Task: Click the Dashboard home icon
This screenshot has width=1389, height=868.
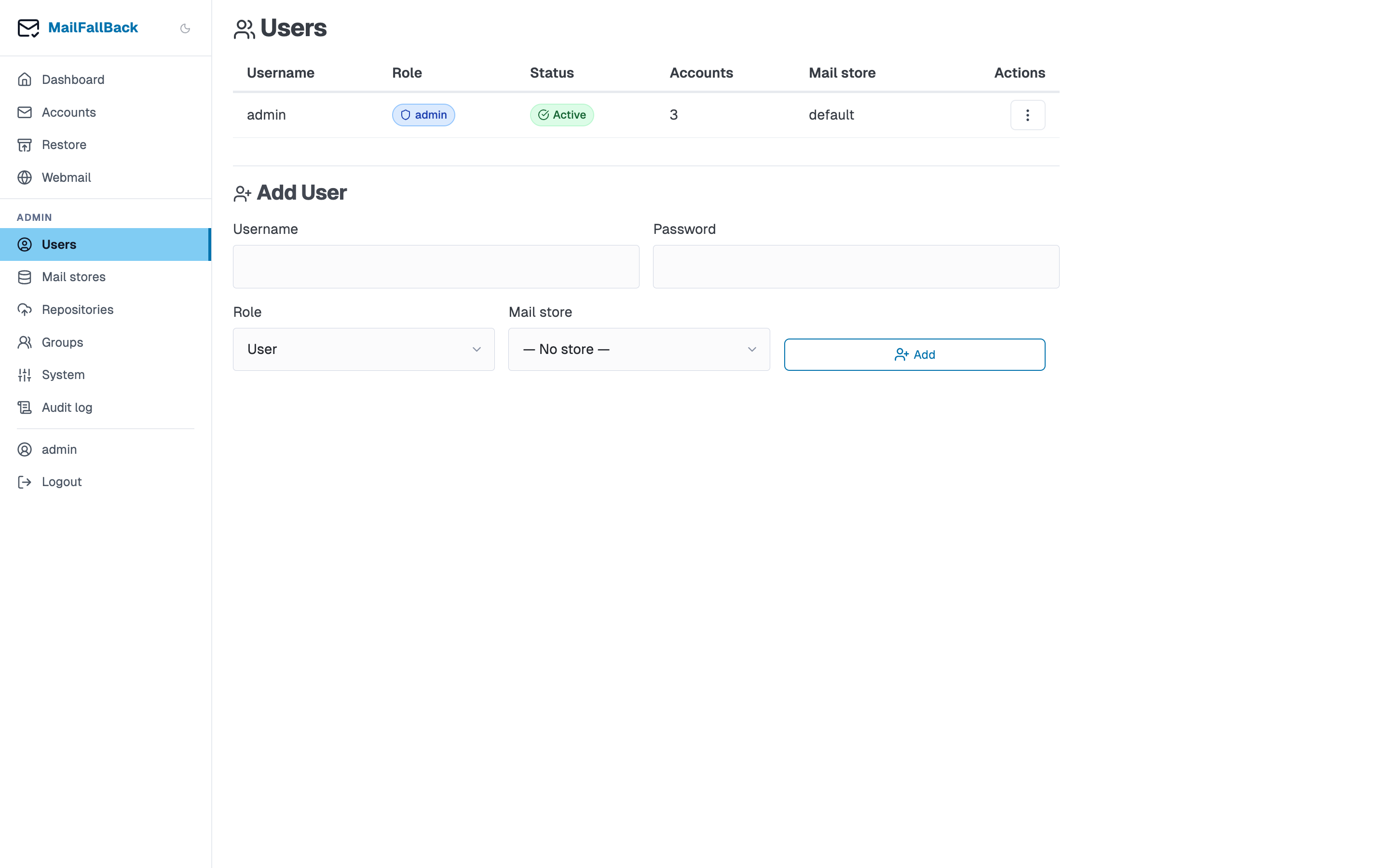Action: (25, 79)
